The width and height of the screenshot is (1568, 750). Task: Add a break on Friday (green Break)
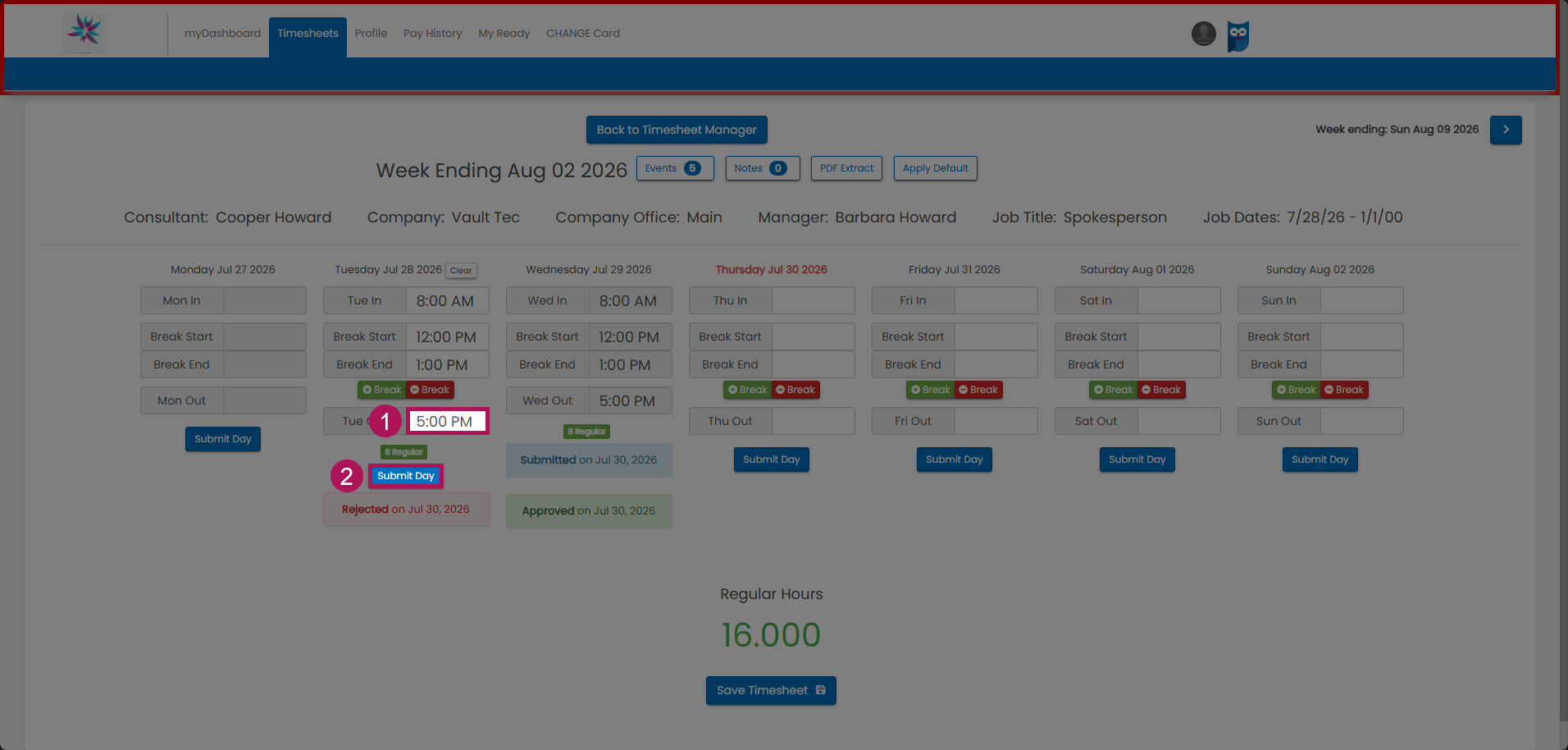[x=931, y=390]
